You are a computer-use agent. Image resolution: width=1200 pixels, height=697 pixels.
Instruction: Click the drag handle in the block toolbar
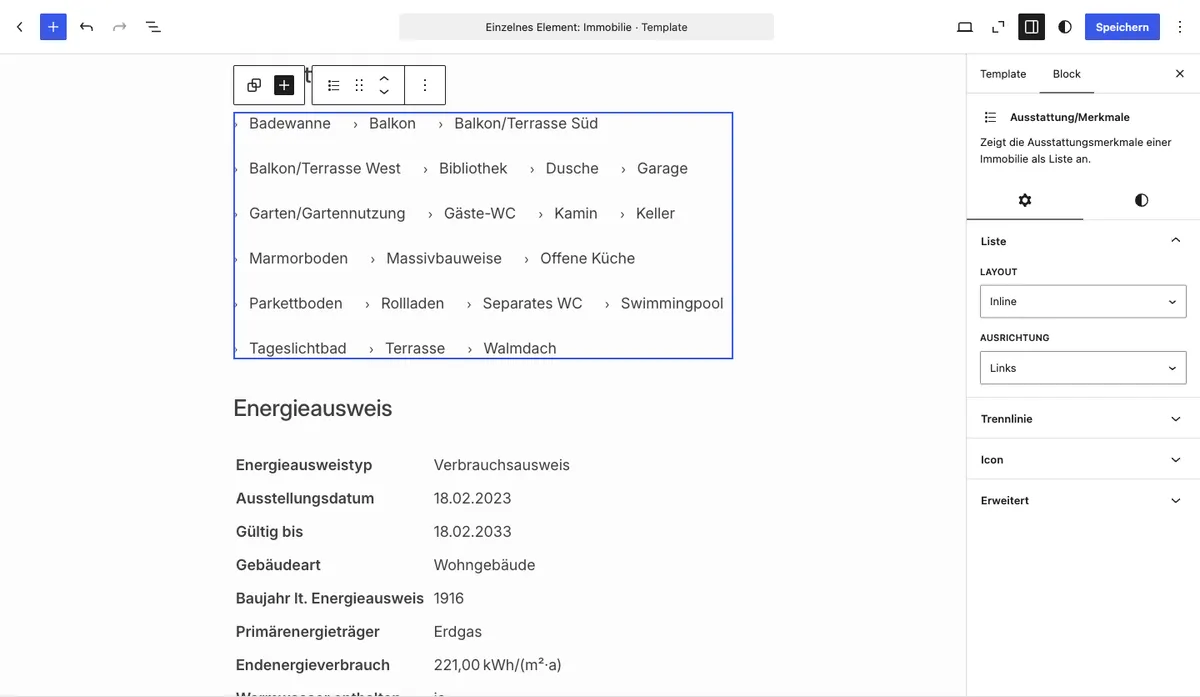[359, 85]
